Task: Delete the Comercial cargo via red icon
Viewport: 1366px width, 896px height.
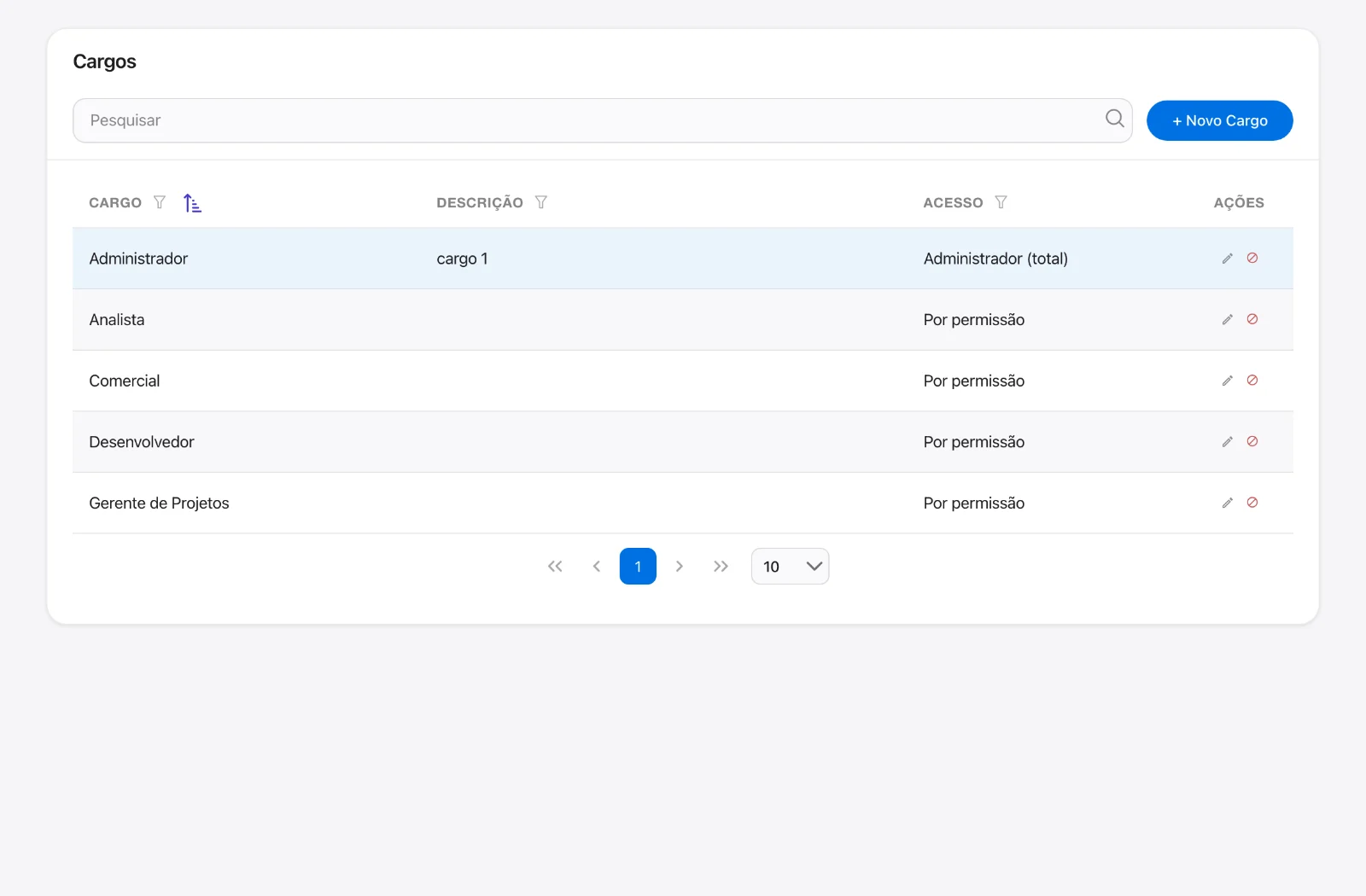Action: pos(1252,381)
